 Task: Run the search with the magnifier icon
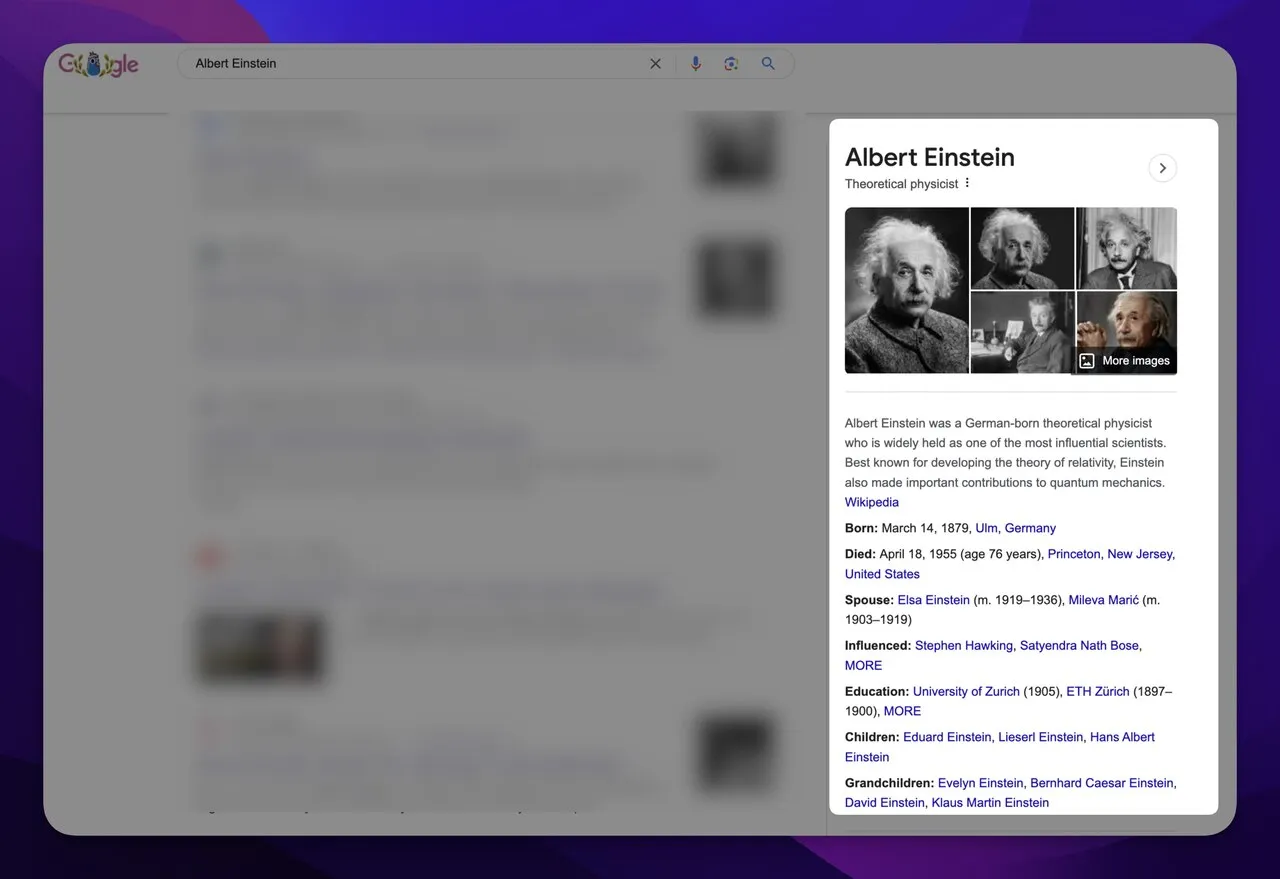click(x=768, y=64)
